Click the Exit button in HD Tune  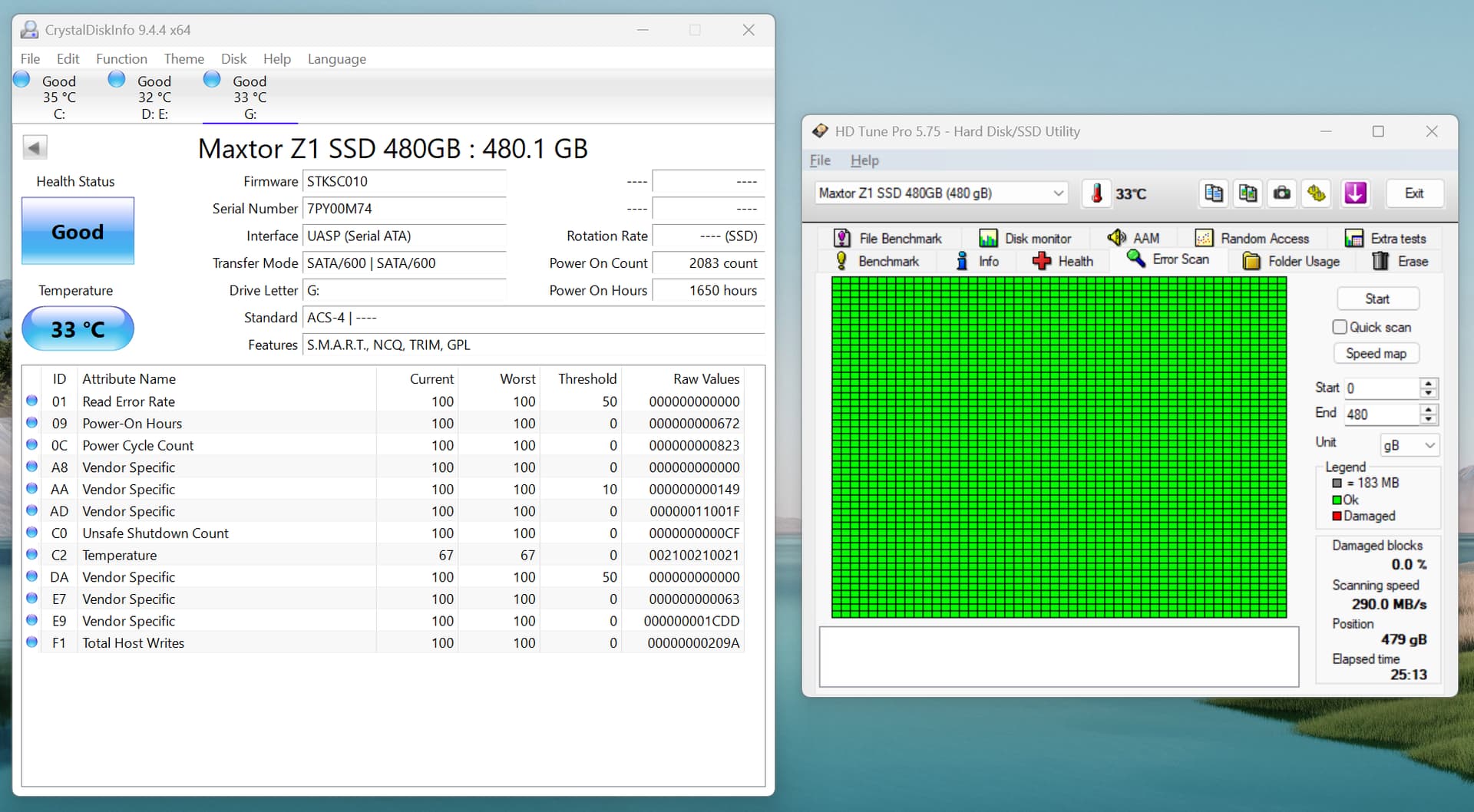tap(1414, 193)
